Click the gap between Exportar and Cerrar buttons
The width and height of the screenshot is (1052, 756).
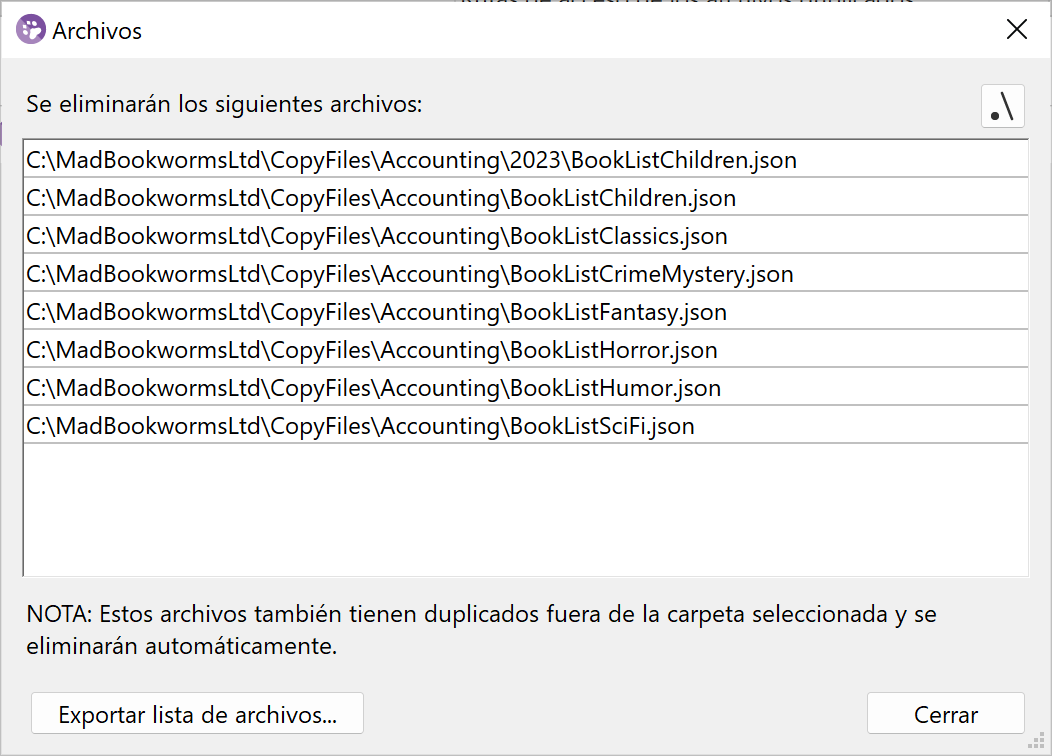614,714
